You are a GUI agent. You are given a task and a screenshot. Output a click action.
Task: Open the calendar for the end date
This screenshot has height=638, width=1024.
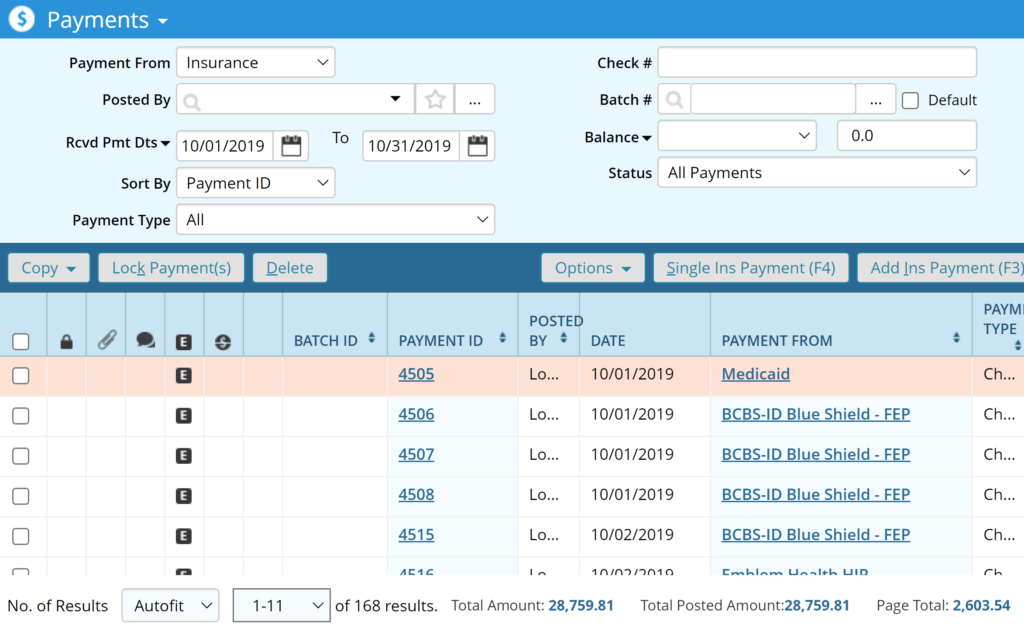click(477, 146)
